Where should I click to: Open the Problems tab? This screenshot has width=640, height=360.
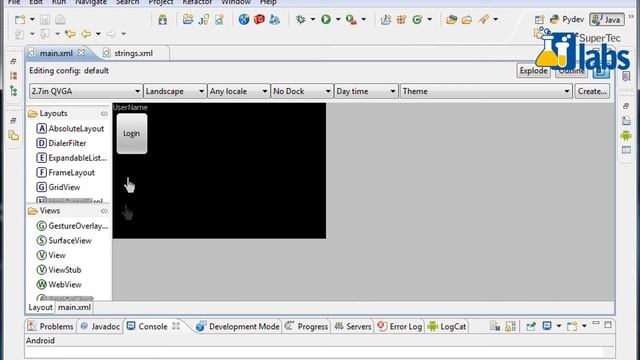click(51, 326)
